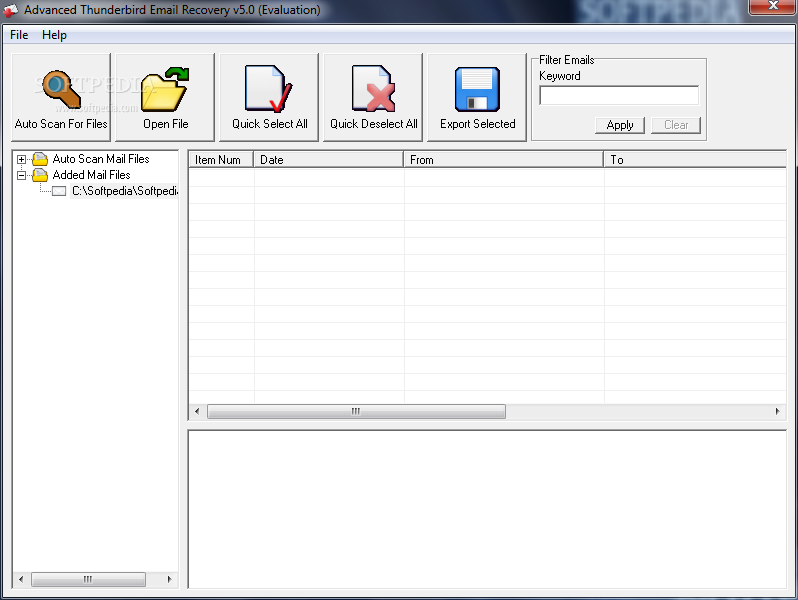Choose Quick Deselect All
This screenshot has height=600, width=798.
pyautogui.click(x=373, y=97)
